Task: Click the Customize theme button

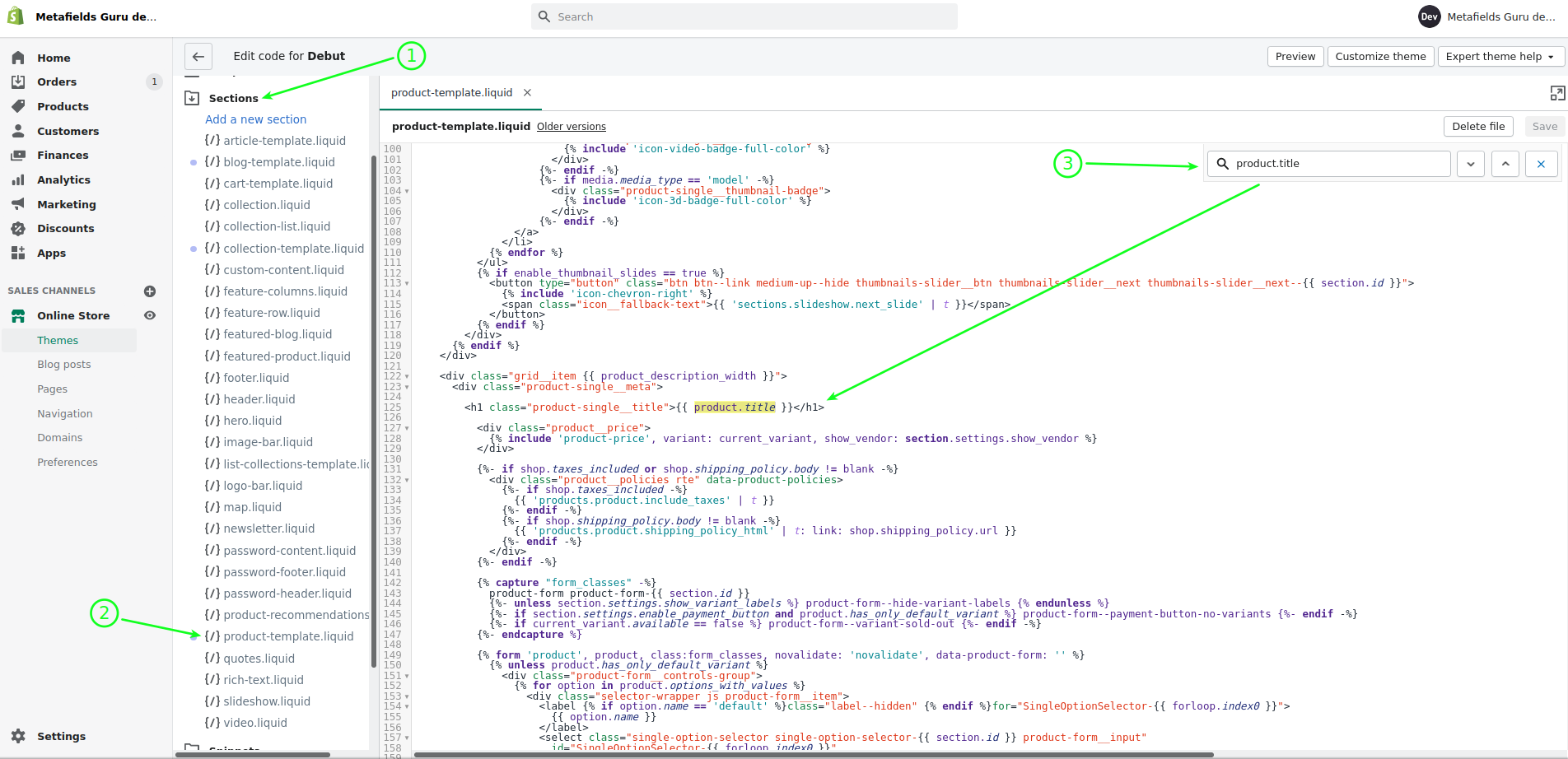Action: [x=1381, y=56]
